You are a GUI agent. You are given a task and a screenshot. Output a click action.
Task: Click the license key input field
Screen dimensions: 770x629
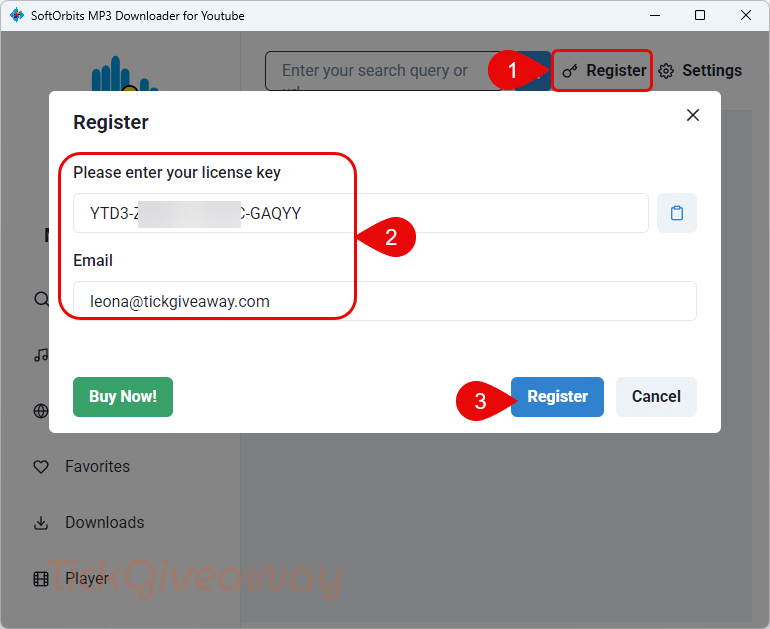pyautogui.click(x=361, y=213)
